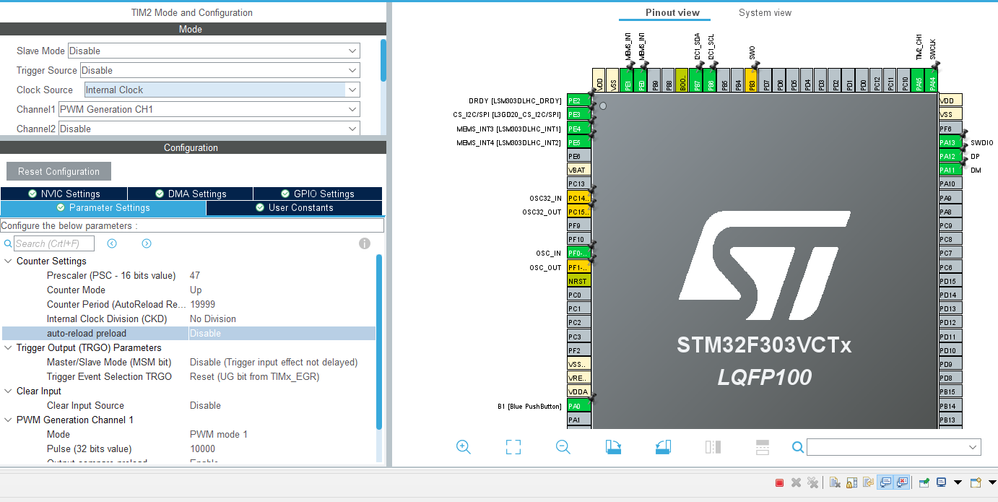Click the vertical split view icon

pyautogui.click(x=713, y=447)
